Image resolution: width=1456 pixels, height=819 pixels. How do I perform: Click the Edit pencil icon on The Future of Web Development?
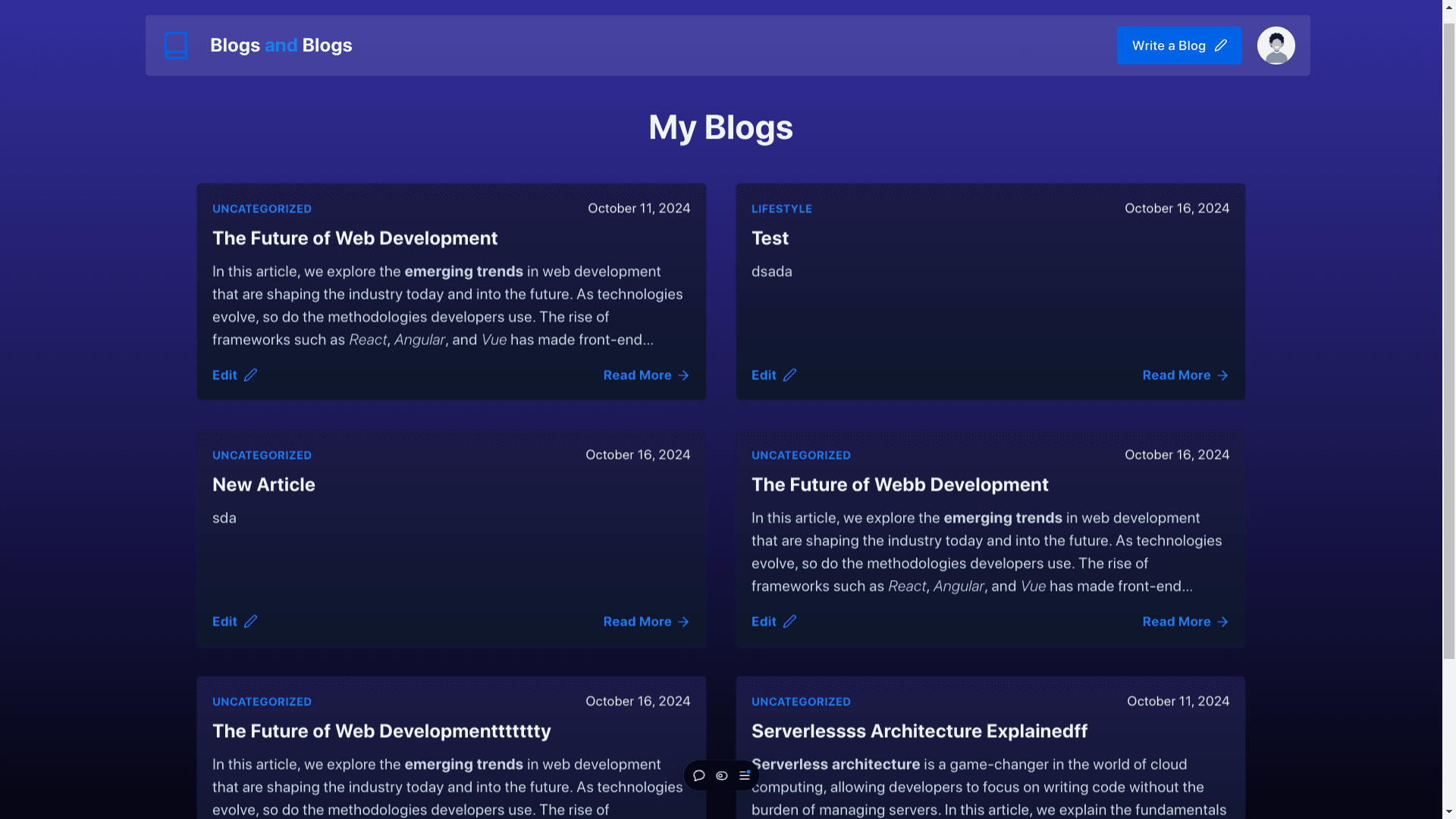[250, 375]
